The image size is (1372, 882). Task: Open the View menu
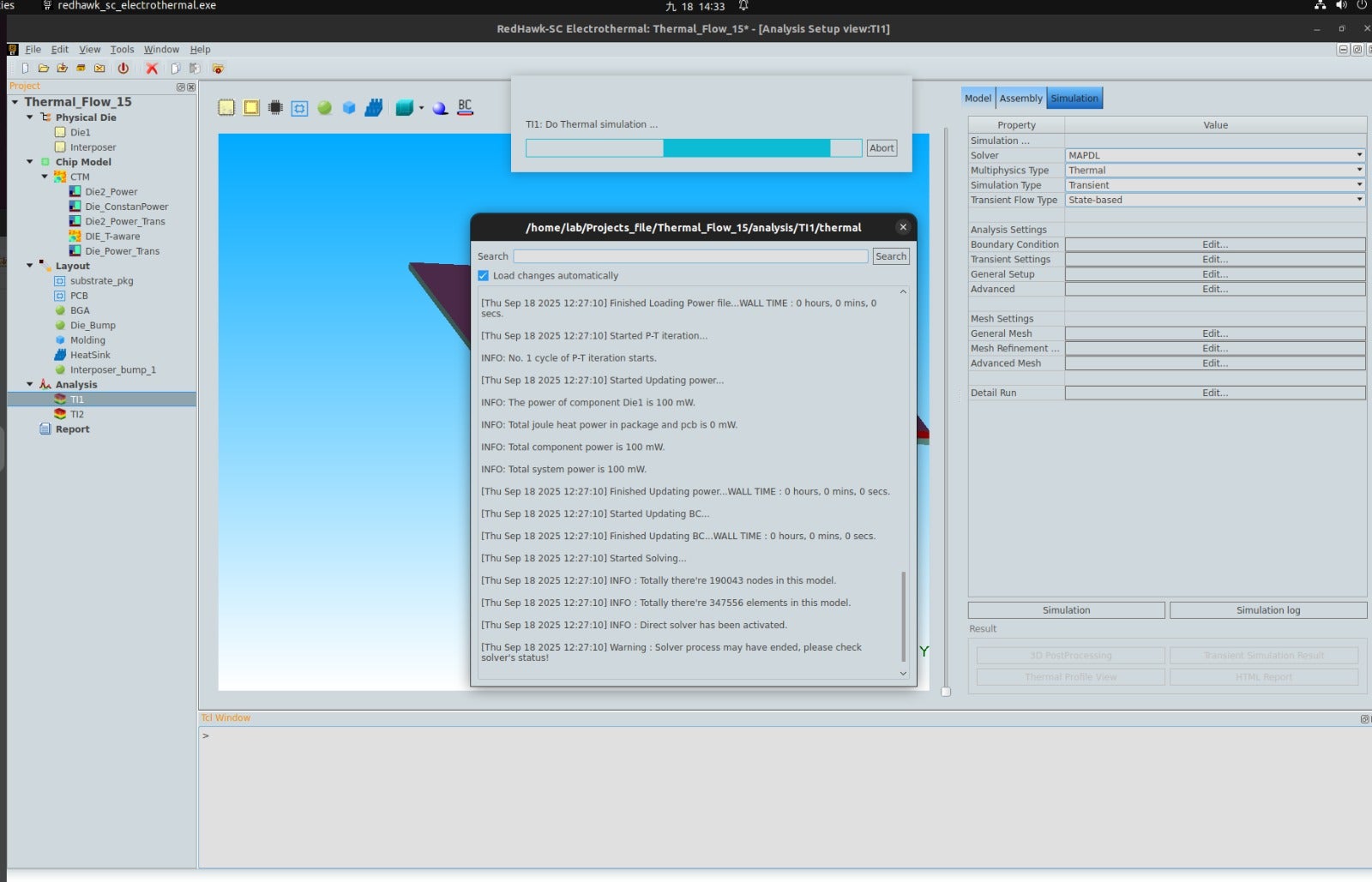click(x=89, y=50)
